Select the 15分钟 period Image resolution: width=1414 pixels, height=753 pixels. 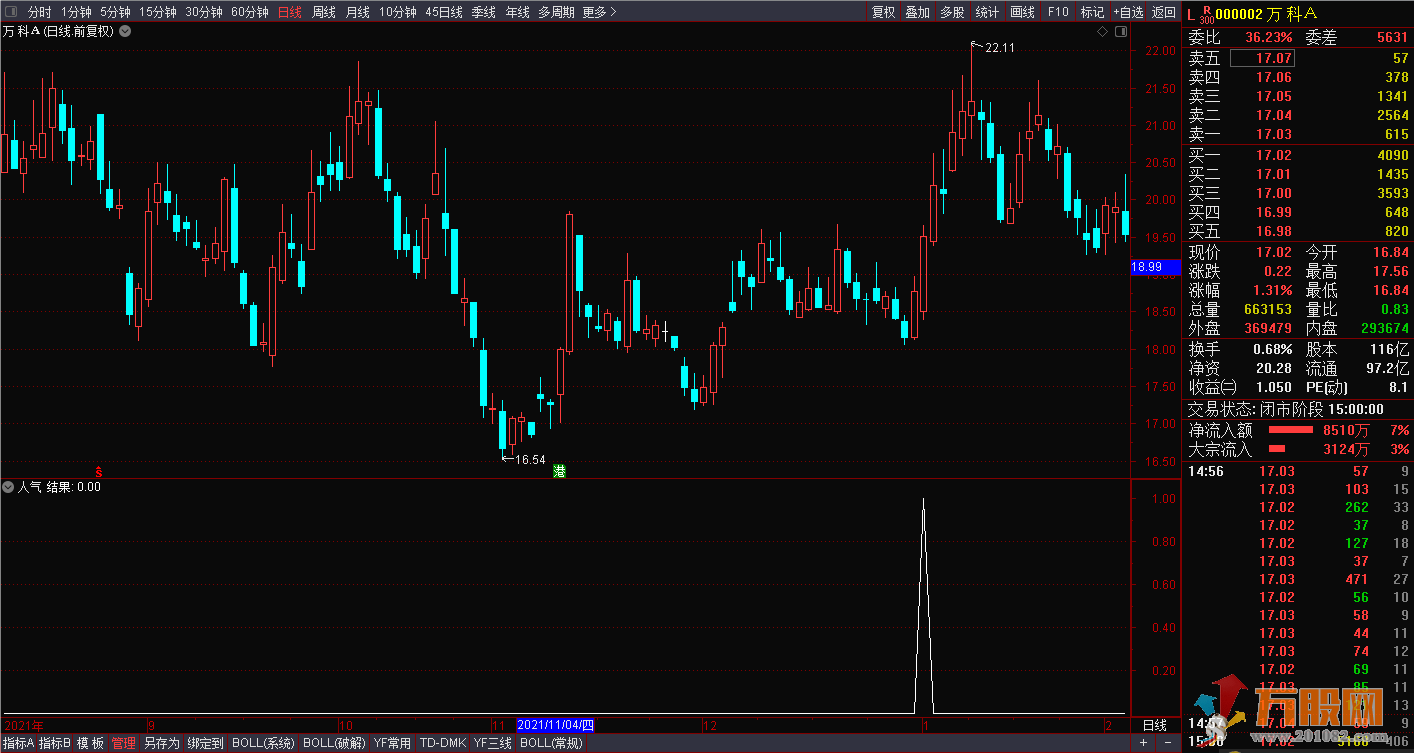click(158, 12)
